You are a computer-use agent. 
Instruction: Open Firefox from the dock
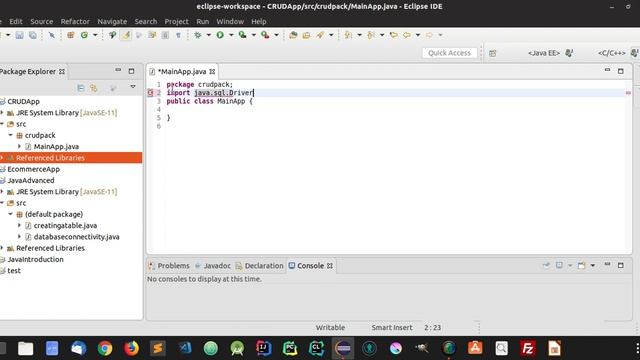131,348
